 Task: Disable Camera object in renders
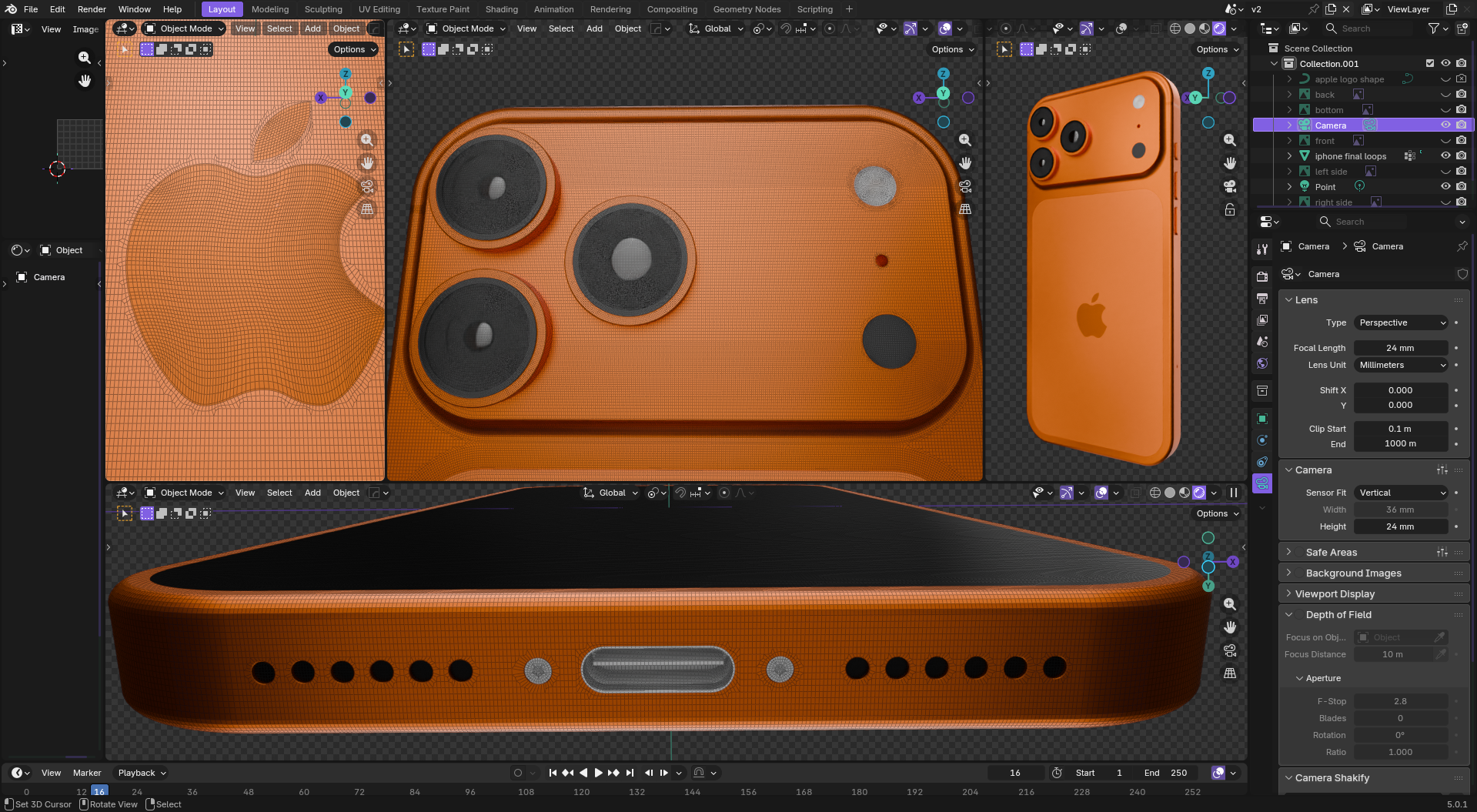tap(1461, 125)
